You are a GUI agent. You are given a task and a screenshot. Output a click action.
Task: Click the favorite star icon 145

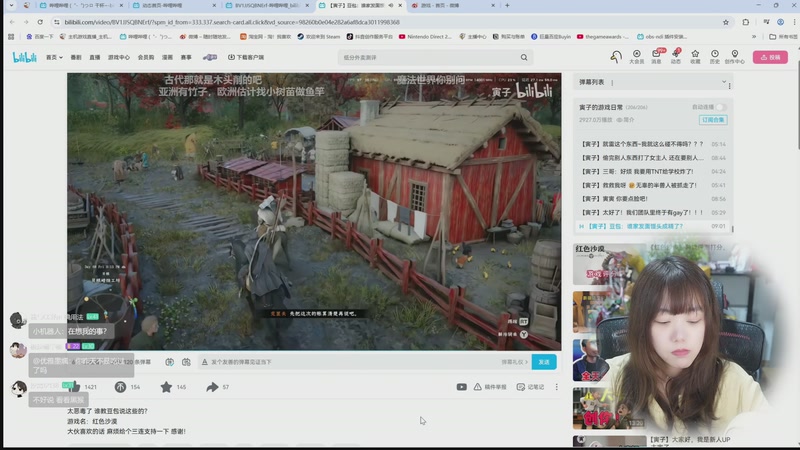click(x=166, y=387)
